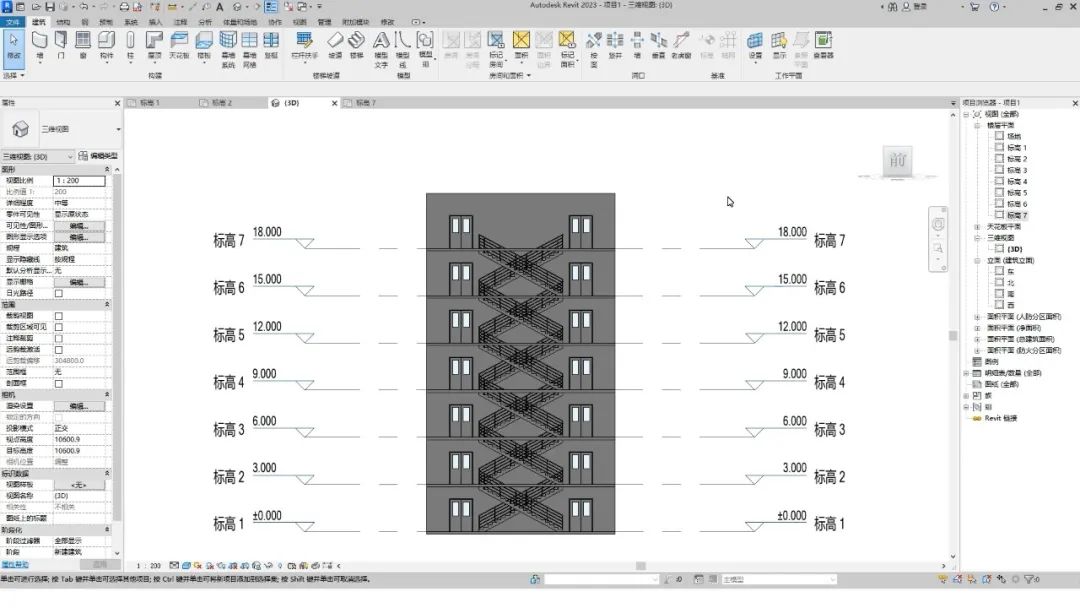Select the 墙 (Wall) tool in ribbon
1080x608 pixels.
click(x=39, y=45)
